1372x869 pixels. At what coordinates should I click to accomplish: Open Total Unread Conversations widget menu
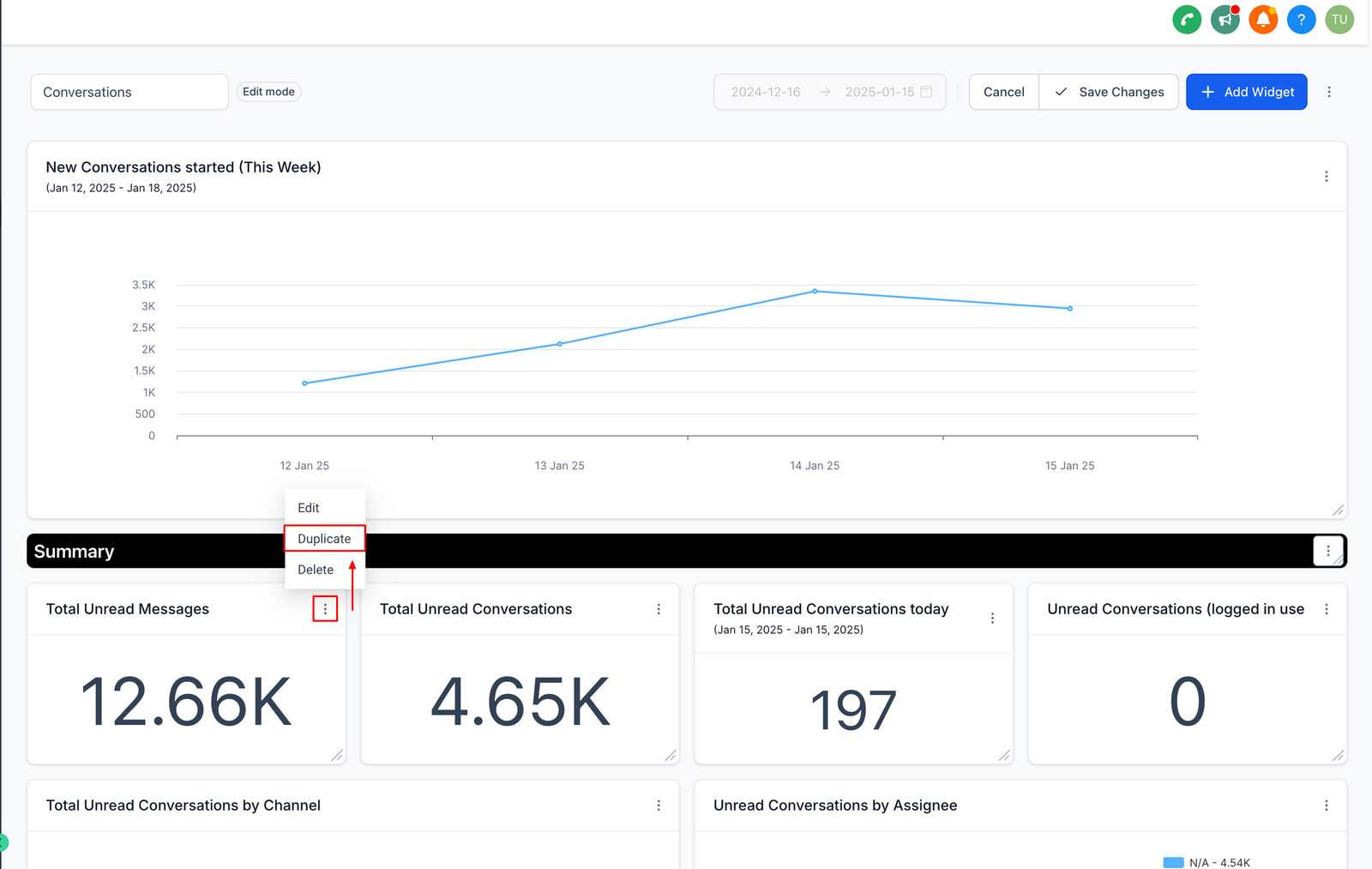(659, 609)
